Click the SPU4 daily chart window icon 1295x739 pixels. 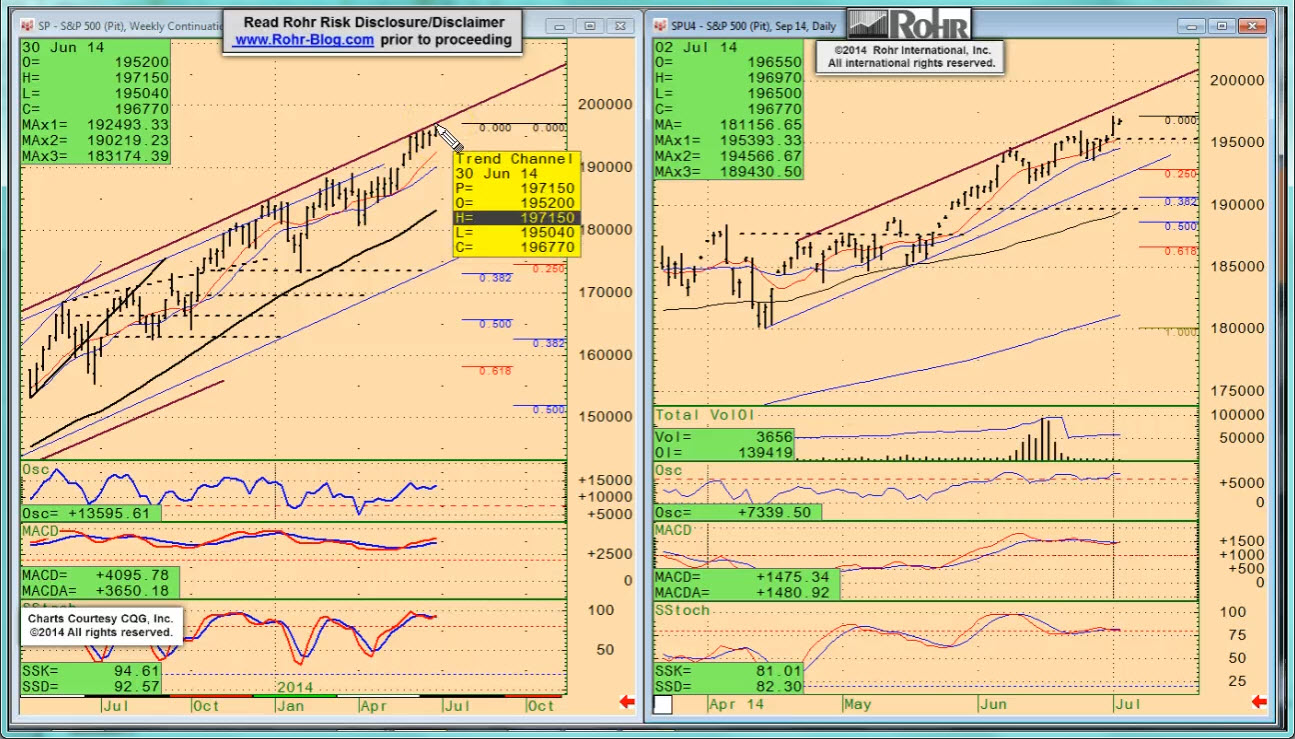point(662,25)
